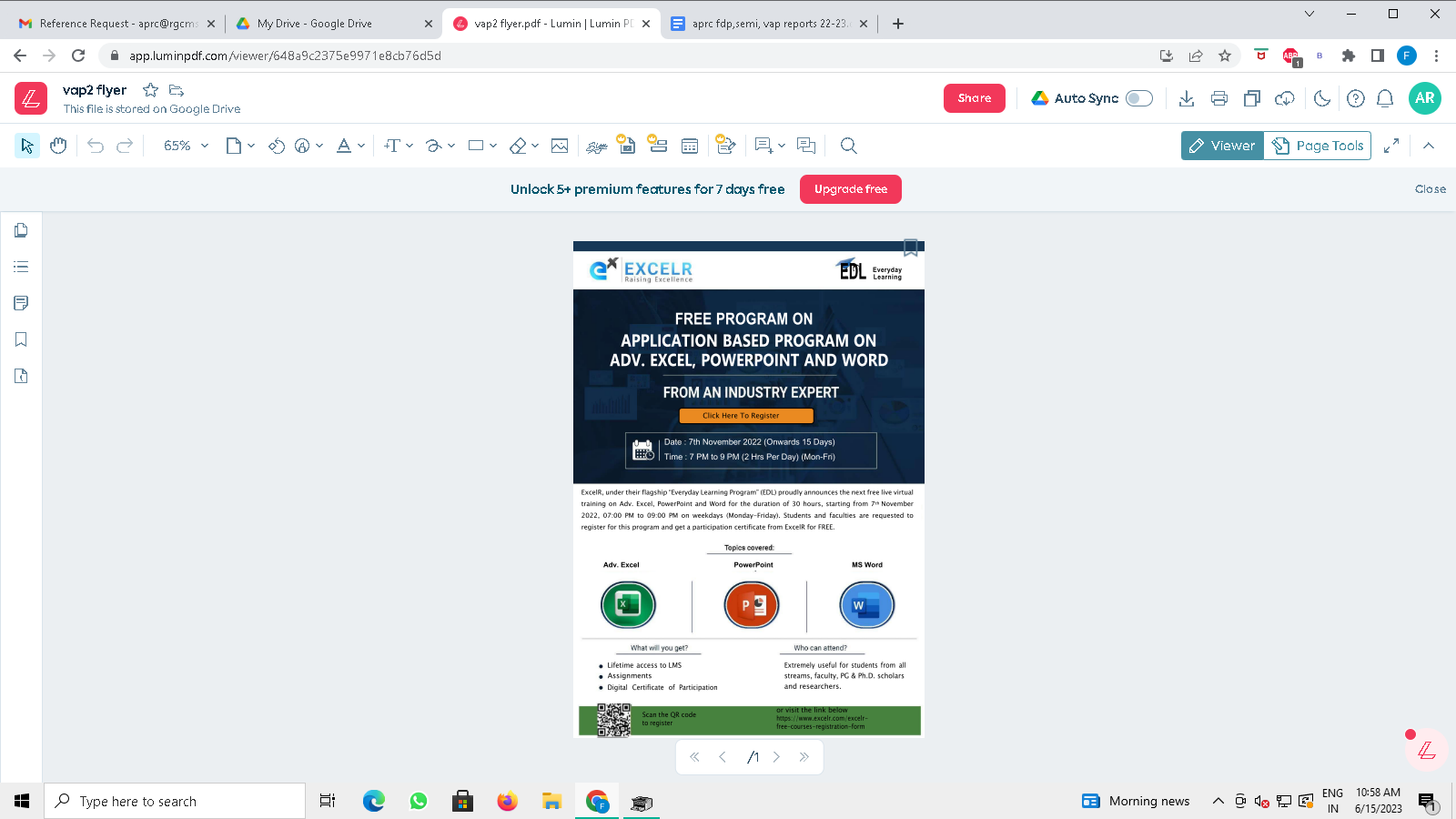
Task: Open bookmarks panel in left sidebar
Action: (x=21, y=339)
